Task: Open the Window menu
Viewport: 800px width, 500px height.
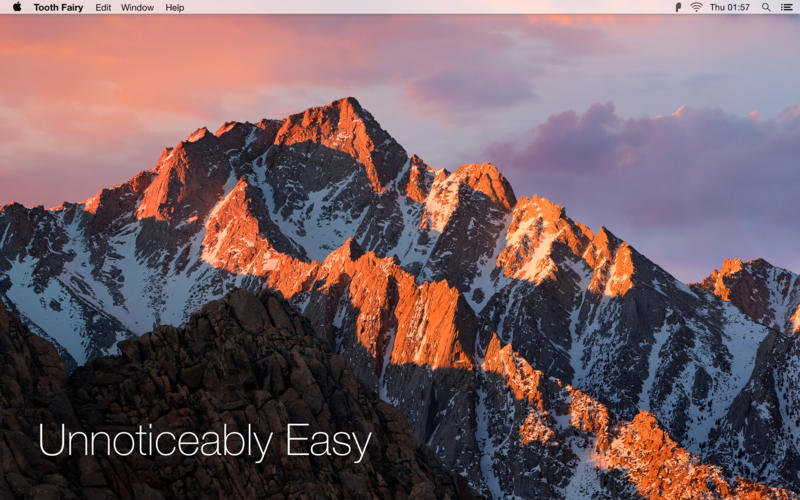Action: pyautogui.click(x=137, y=7)
